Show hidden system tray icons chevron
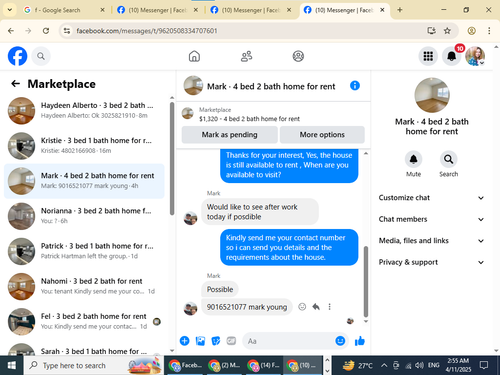 (384, 365)
